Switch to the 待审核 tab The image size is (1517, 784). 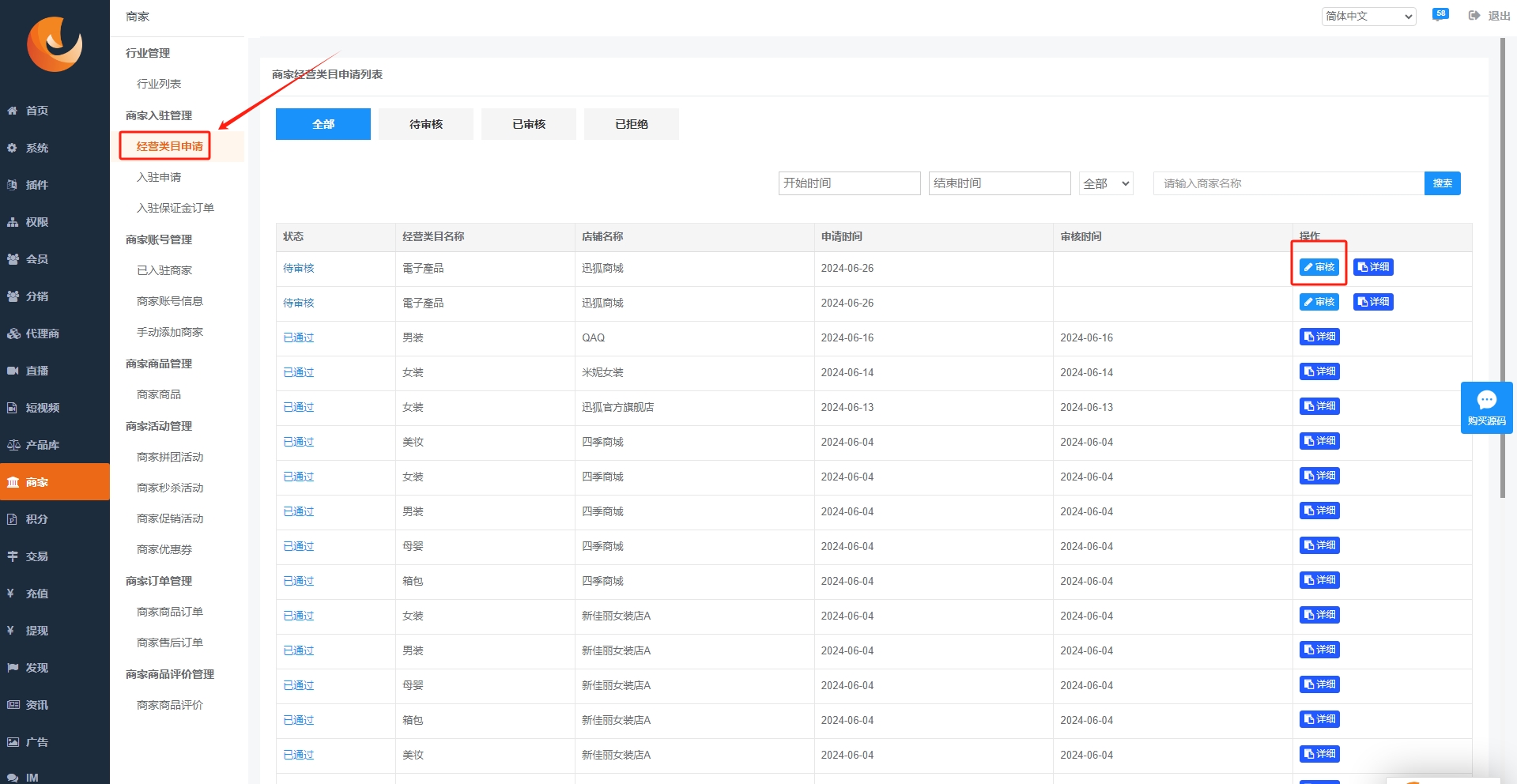tap(426, 124)
